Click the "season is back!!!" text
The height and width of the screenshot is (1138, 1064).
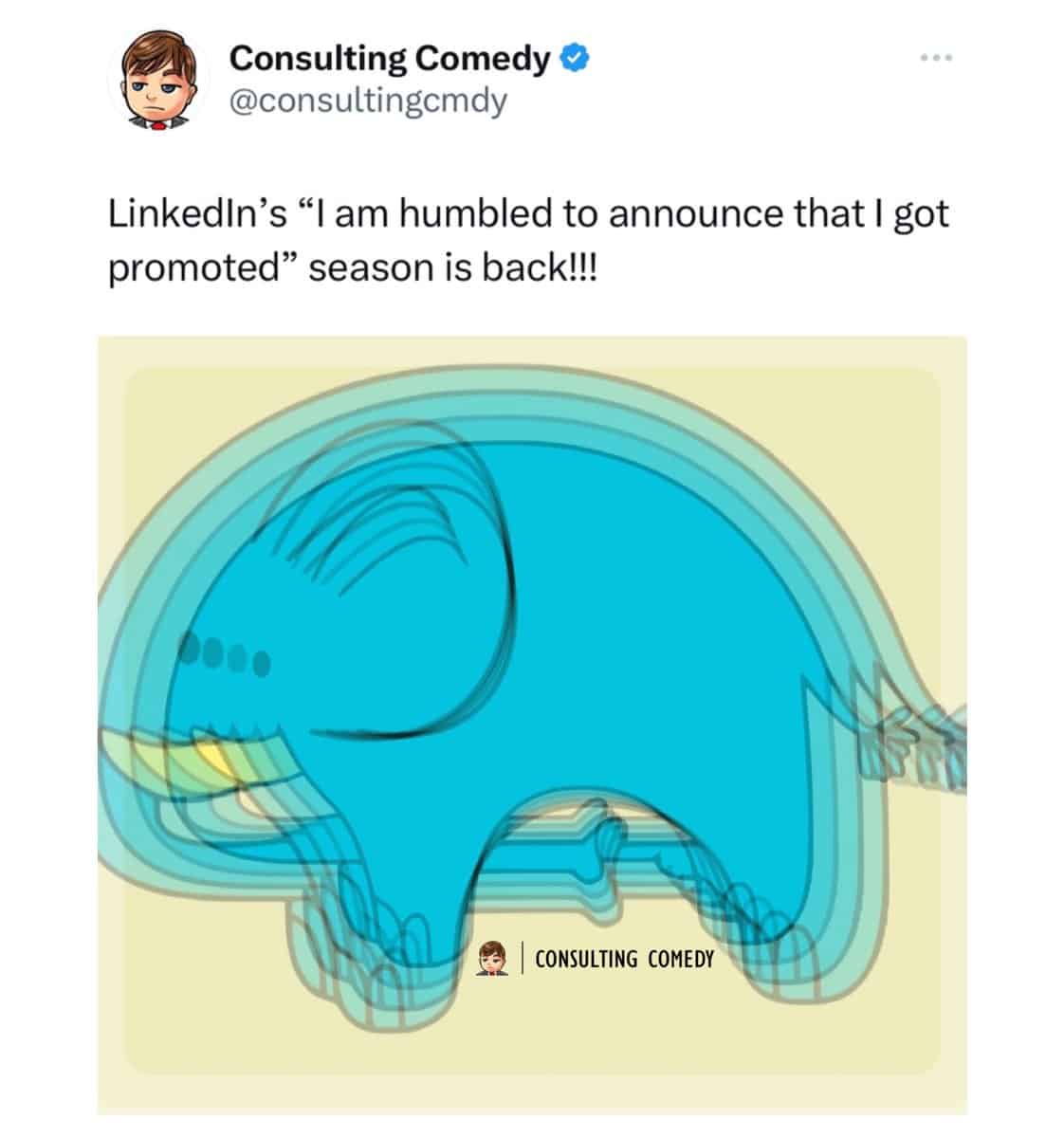[453, 269]
